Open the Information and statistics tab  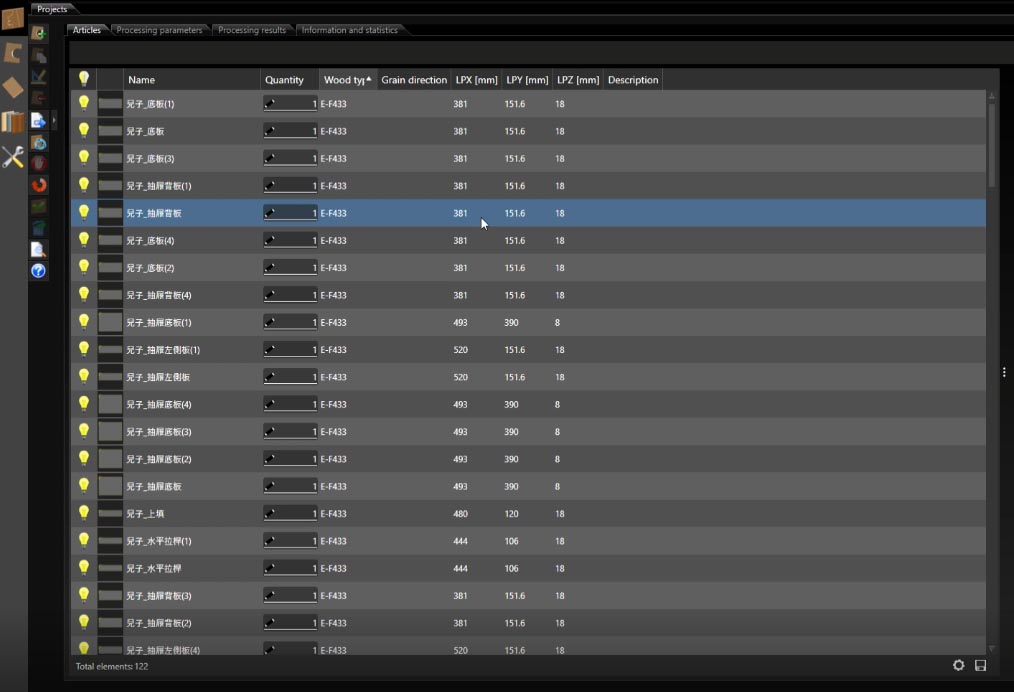coord(349,30)
